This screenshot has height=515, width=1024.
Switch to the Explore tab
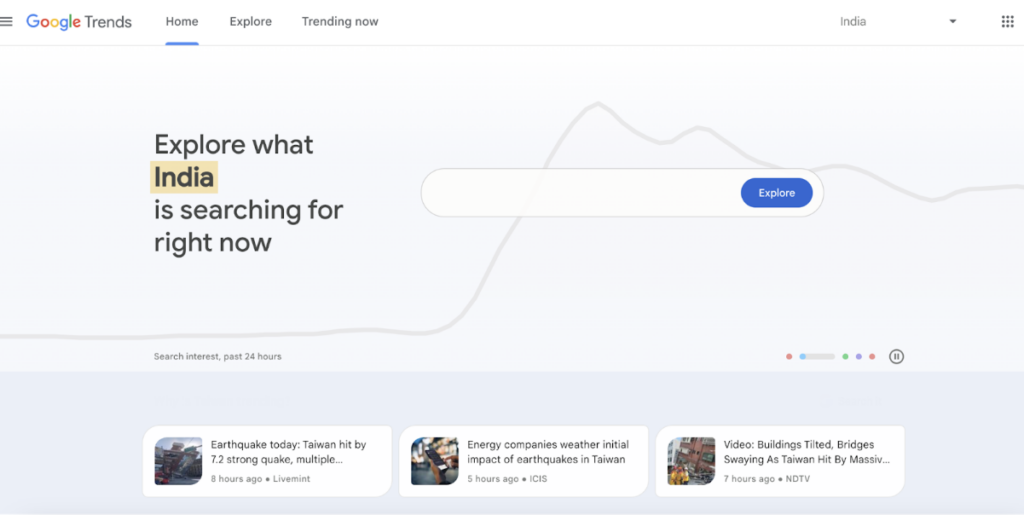tap(250, 22)
